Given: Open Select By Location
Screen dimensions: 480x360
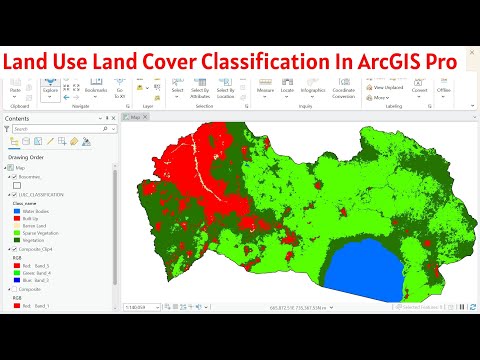Looking at the screenshot, I should click(x=226, y=89).
